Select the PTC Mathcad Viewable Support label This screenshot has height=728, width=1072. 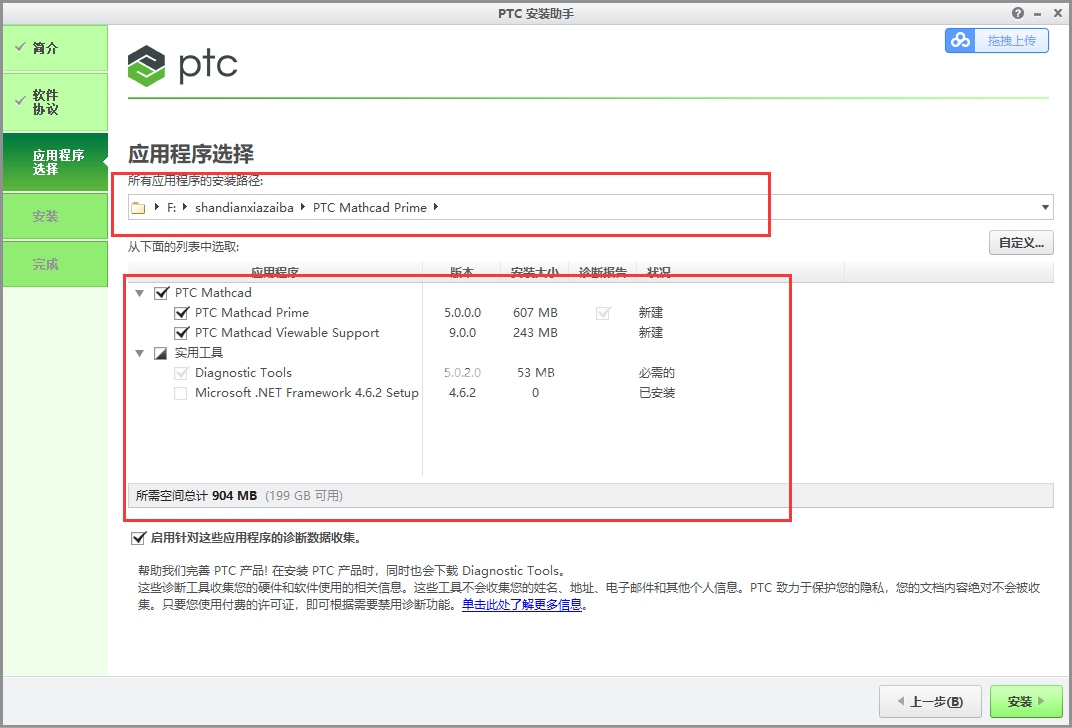tap(287, 333)
